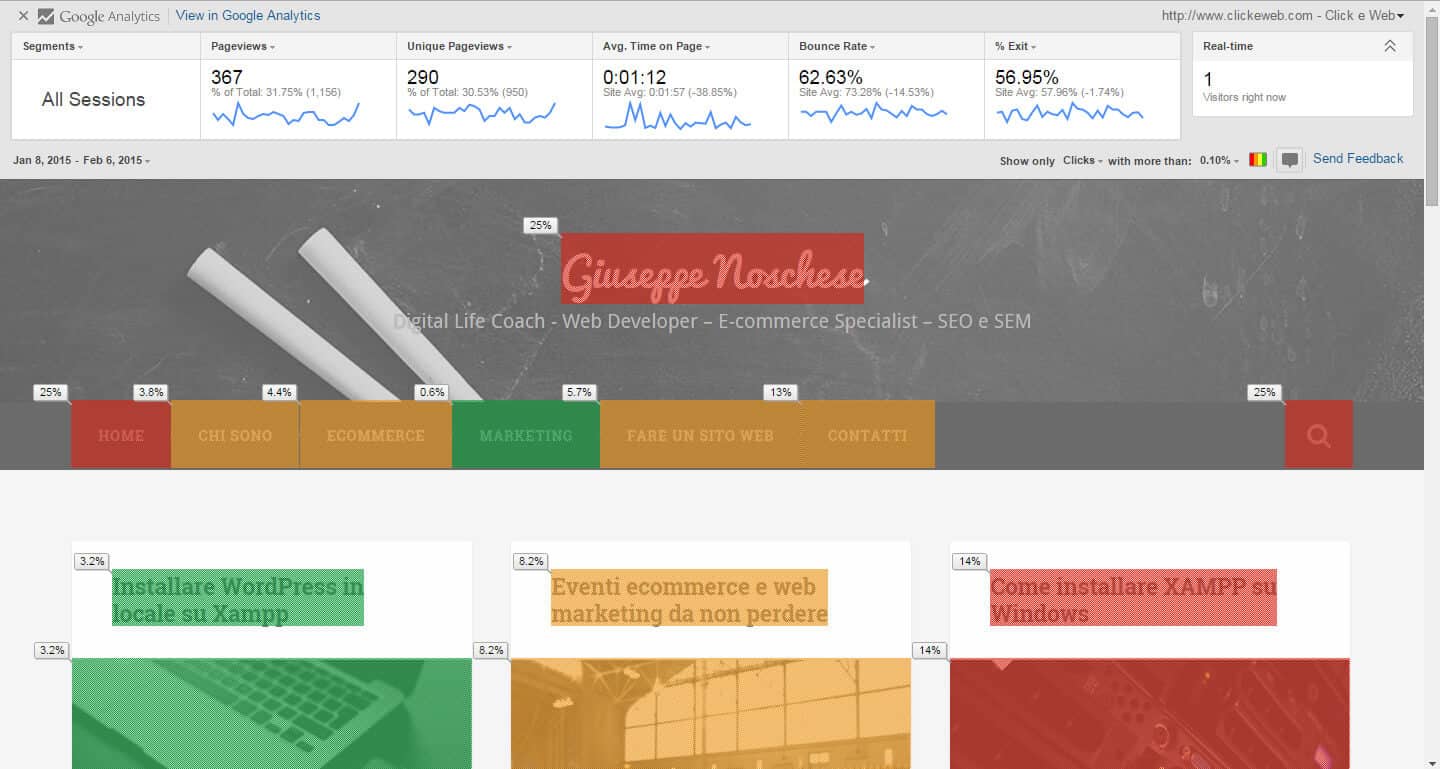1440x769 pixels.
Task: Open the % Exit metric dropdown
Action: coord(1015,46)
